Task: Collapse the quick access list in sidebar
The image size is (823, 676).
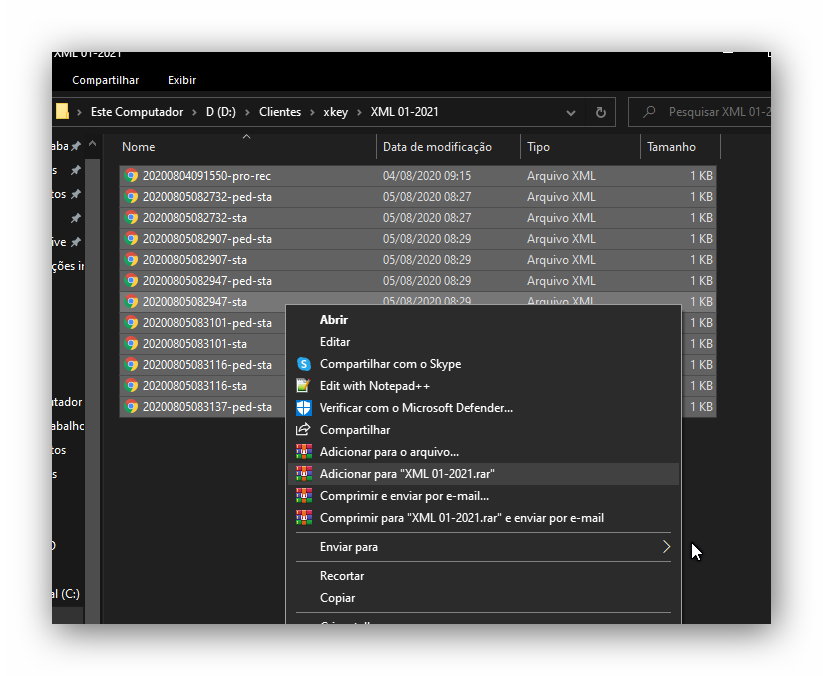Action: click(x=92, y=143)
